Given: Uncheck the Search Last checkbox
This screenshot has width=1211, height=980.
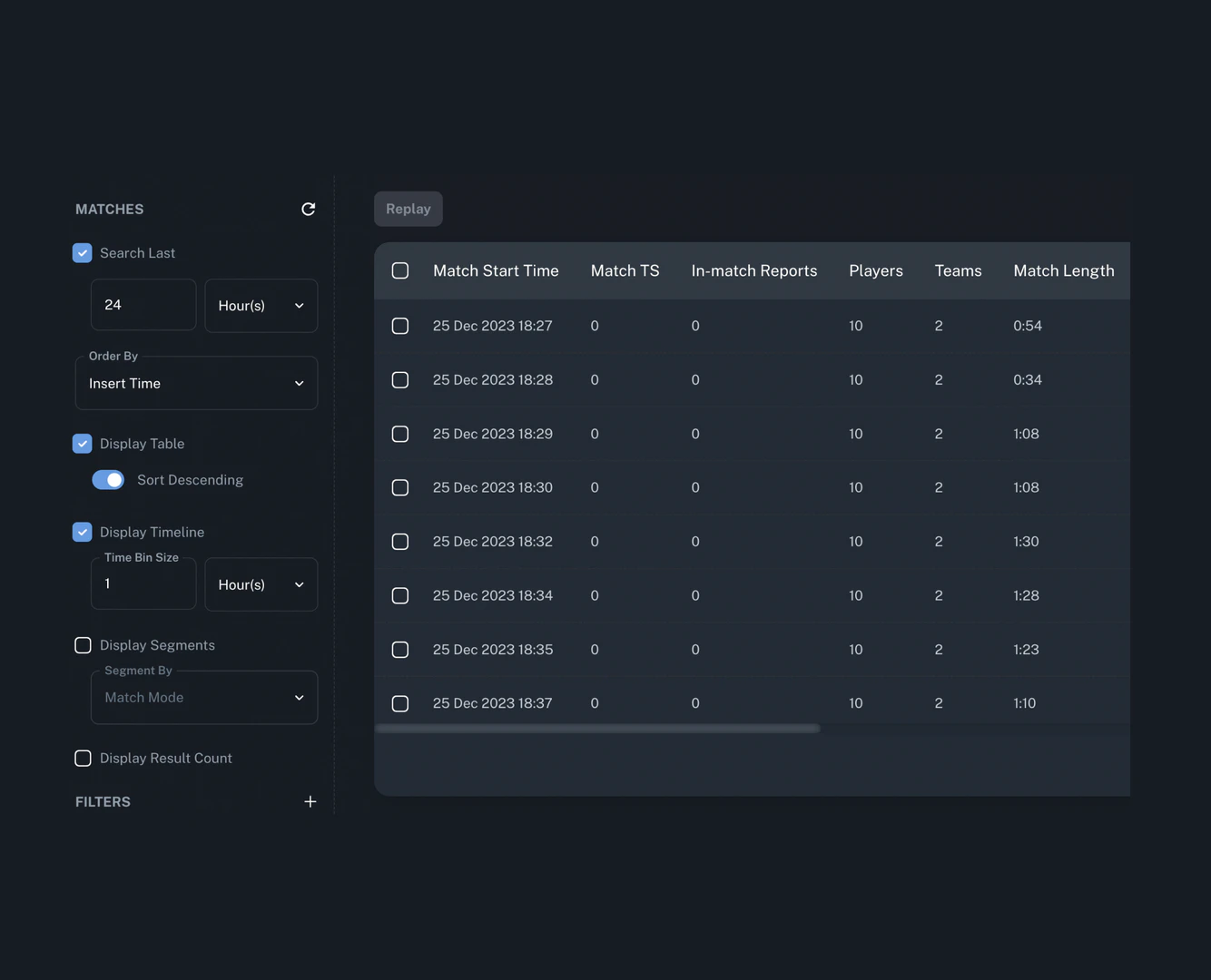Looking at the screenshot, I should tap(83, 253).
